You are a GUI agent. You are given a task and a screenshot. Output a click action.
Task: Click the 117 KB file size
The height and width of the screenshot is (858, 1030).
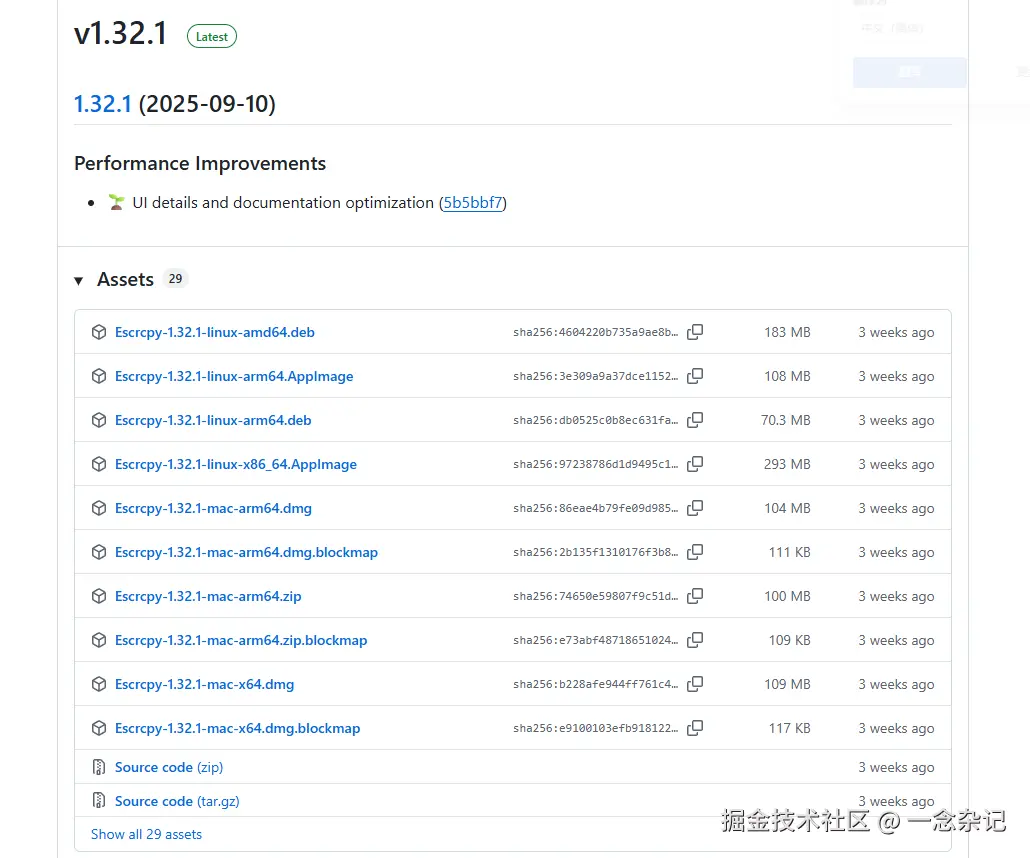click(x=790, y=729)
